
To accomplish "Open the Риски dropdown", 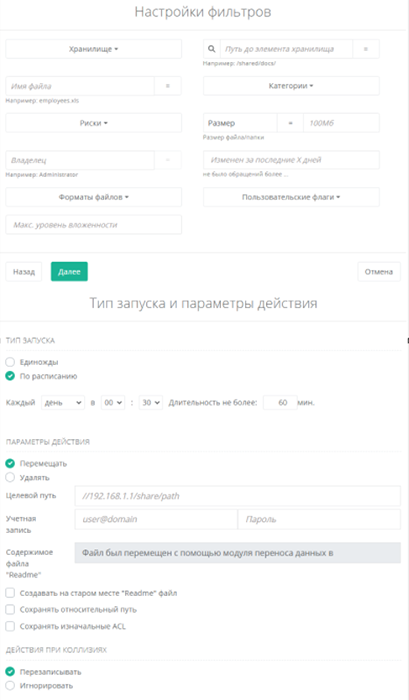I will [94, 123].
